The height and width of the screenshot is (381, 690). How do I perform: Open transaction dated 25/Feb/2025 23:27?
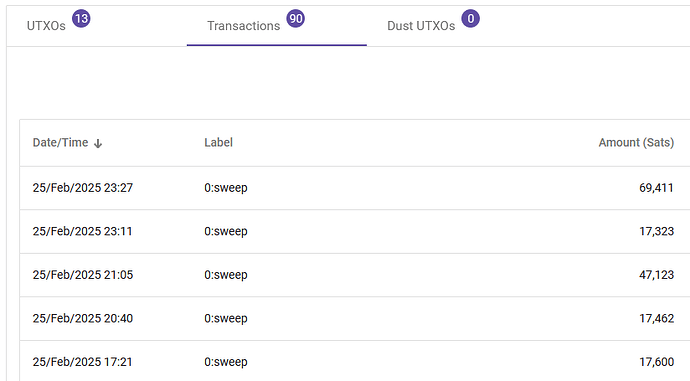click(355, 188)
